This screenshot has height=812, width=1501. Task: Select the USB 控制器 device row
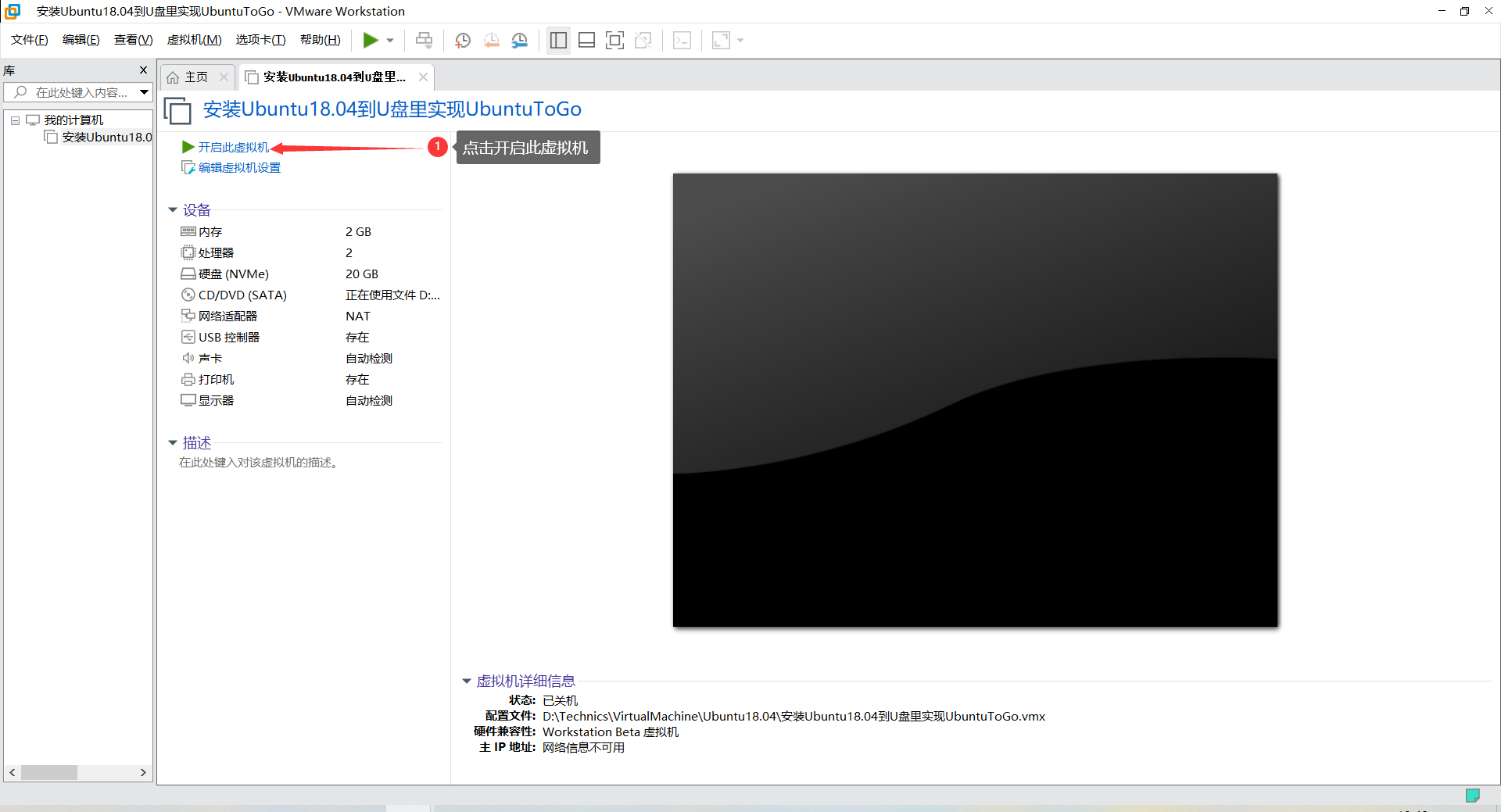pyautogui.click(x=310, y=337)
